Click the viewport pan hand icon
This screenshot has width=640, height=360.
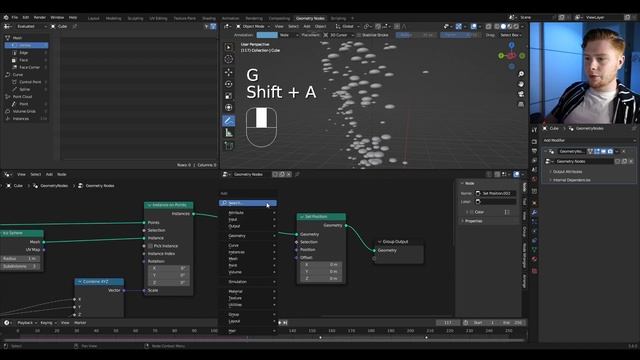coord(521,84)
